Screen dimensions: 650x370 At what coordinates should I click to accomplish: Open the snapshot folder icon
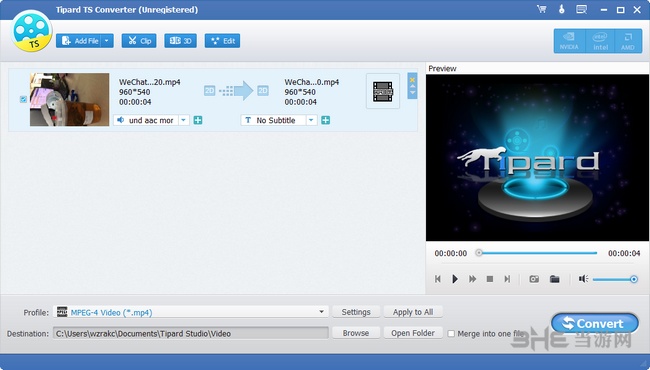[555, 279]
